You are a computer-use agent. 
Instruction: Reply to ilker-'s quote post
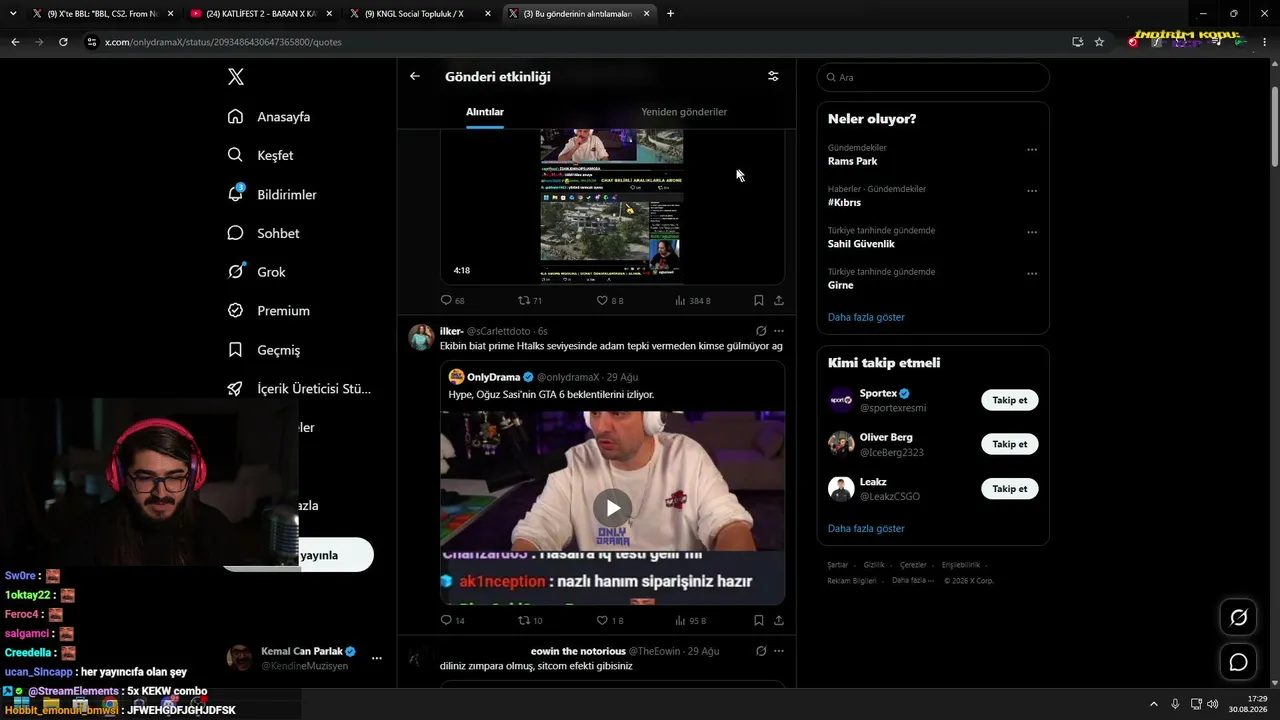click(452, 620)
